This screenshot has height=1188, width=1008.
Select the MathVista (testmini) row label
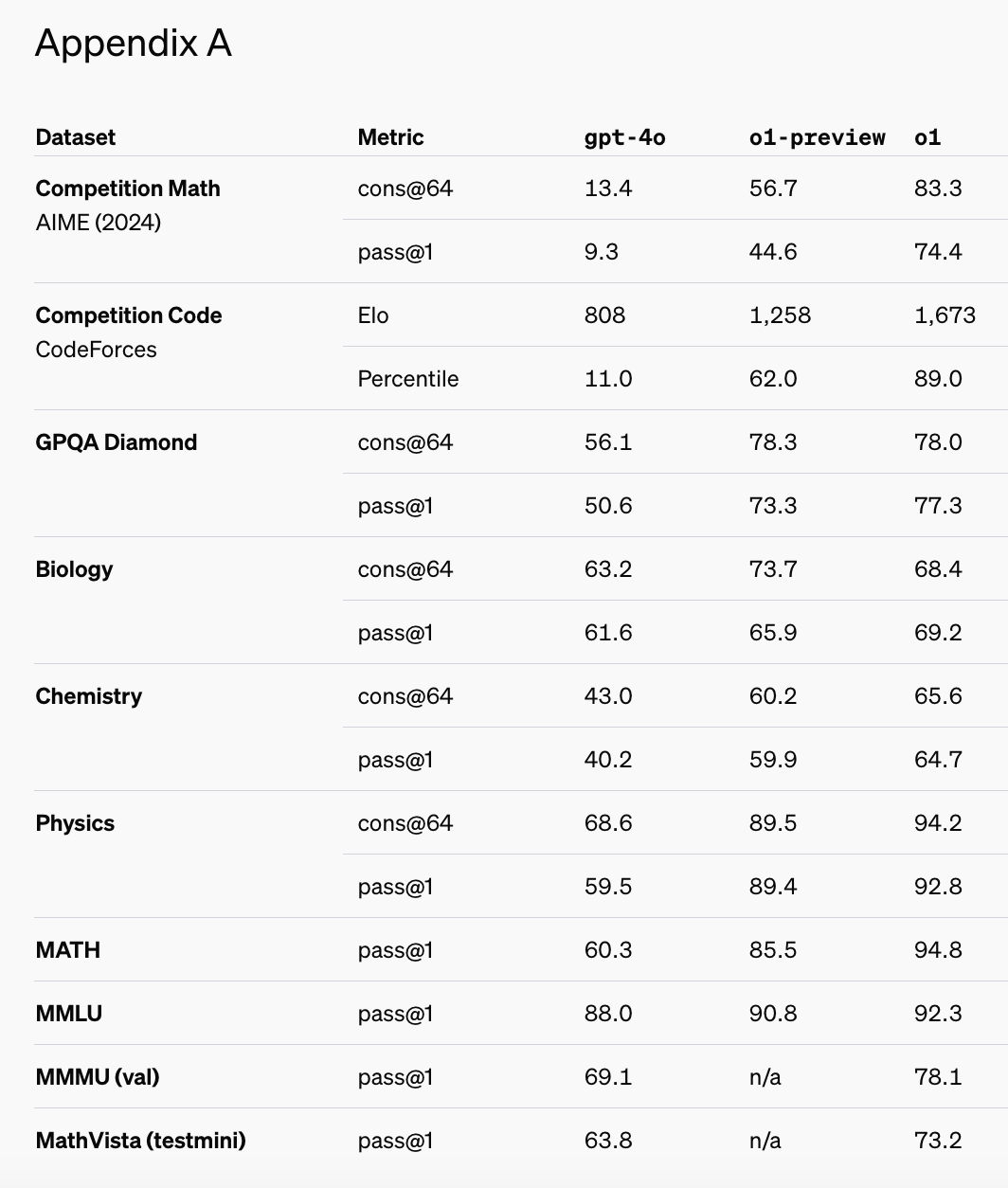(x=140, y=1141)
